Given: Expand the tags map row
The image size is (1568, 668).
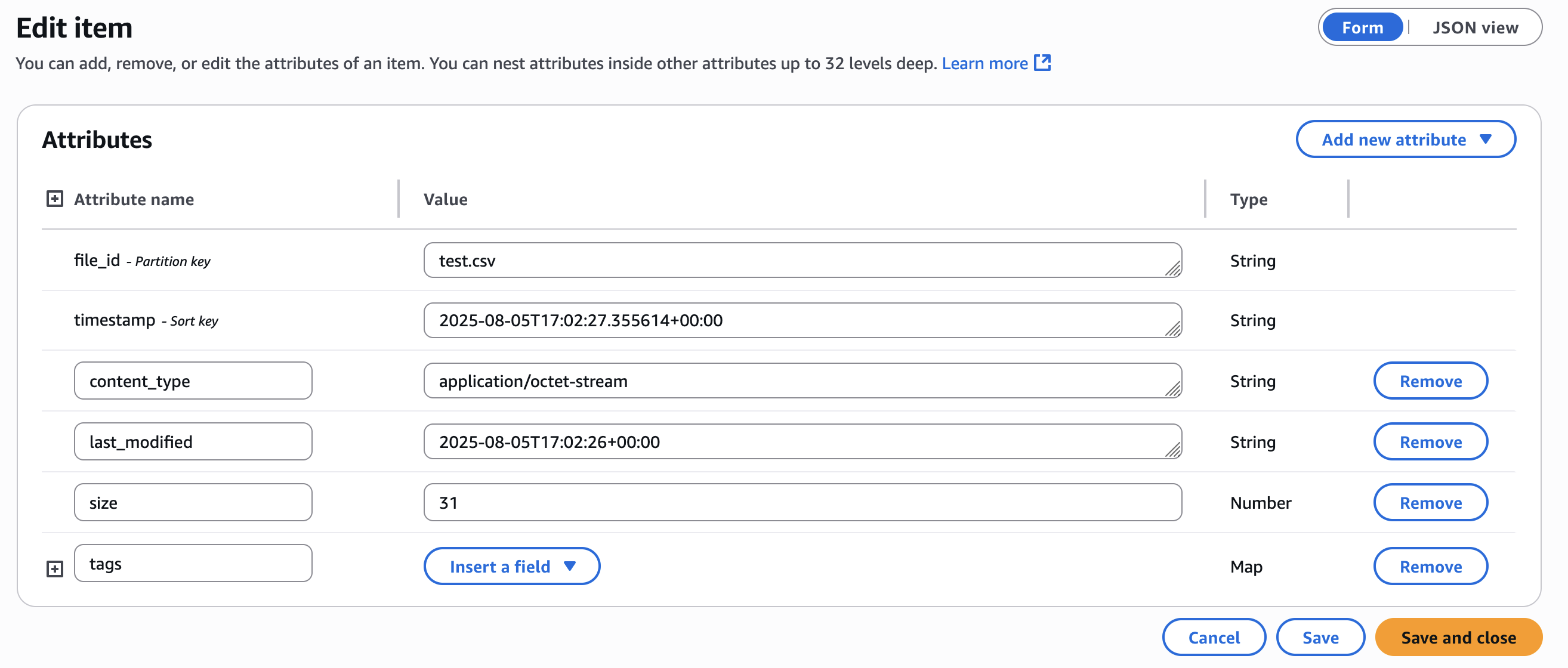Looking at the screenshot, I should pos(55,569).
